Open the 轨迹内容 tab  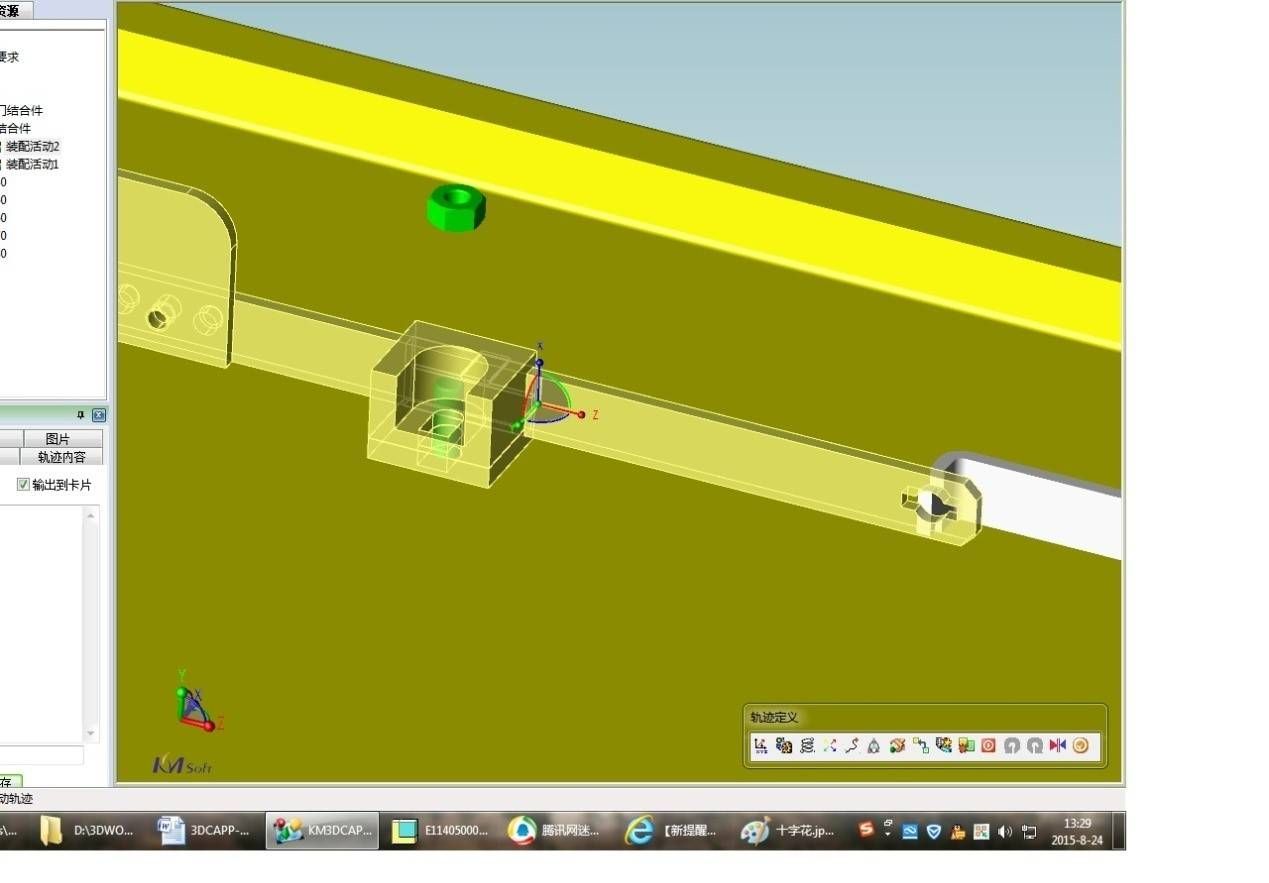61,457
